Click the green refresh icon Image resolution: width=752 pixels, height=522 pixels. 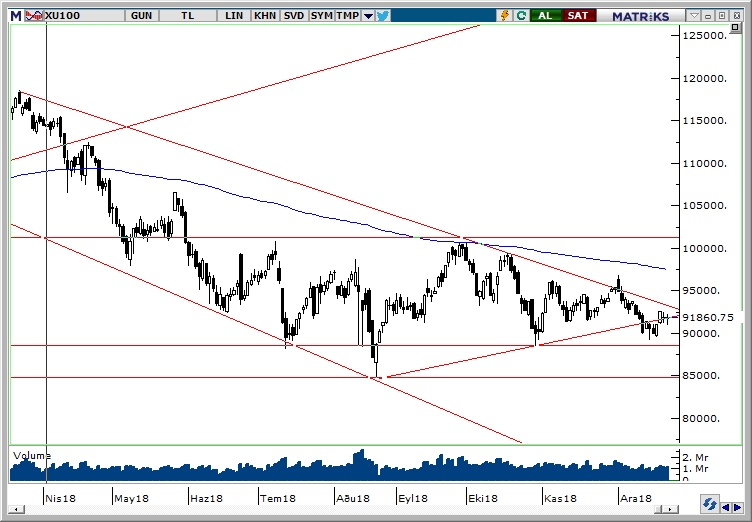[x=521, y=16]
